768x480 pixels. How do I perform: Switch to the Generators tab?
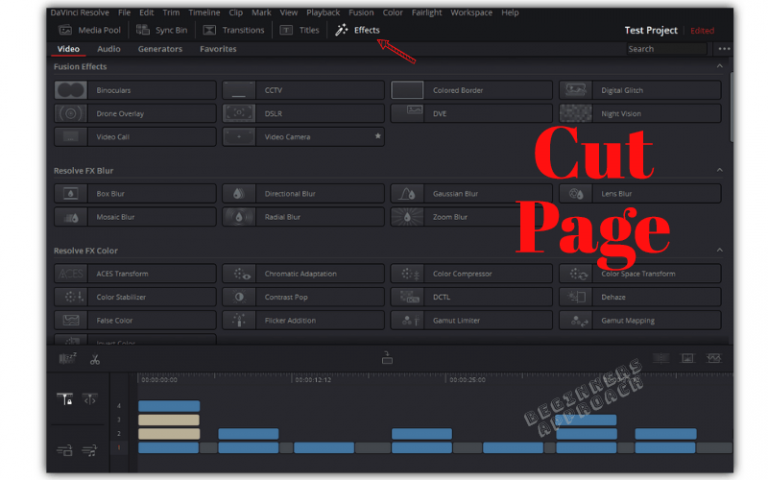coord(160,49)
